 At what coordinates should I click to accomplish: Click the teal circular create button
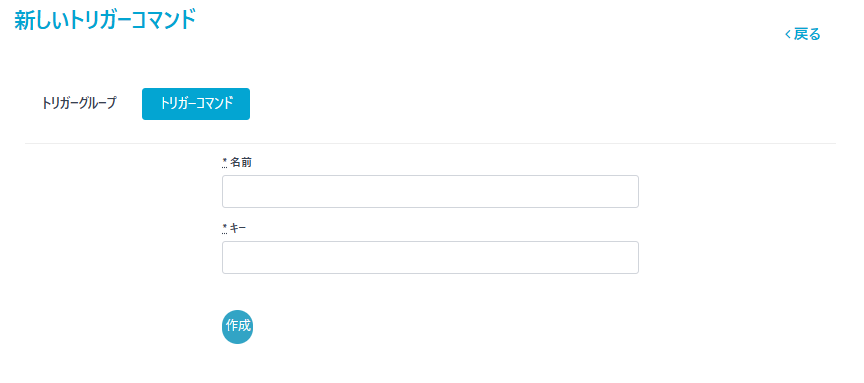click(x=237, y=326)
